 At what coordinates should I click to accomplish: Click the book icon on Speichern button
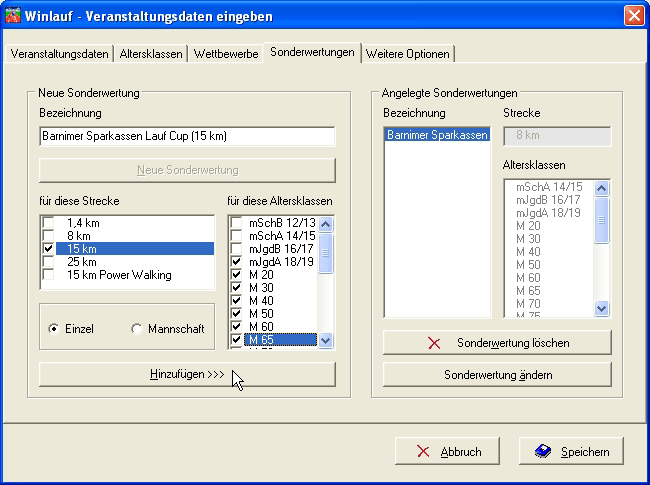[x=541, y=451]
